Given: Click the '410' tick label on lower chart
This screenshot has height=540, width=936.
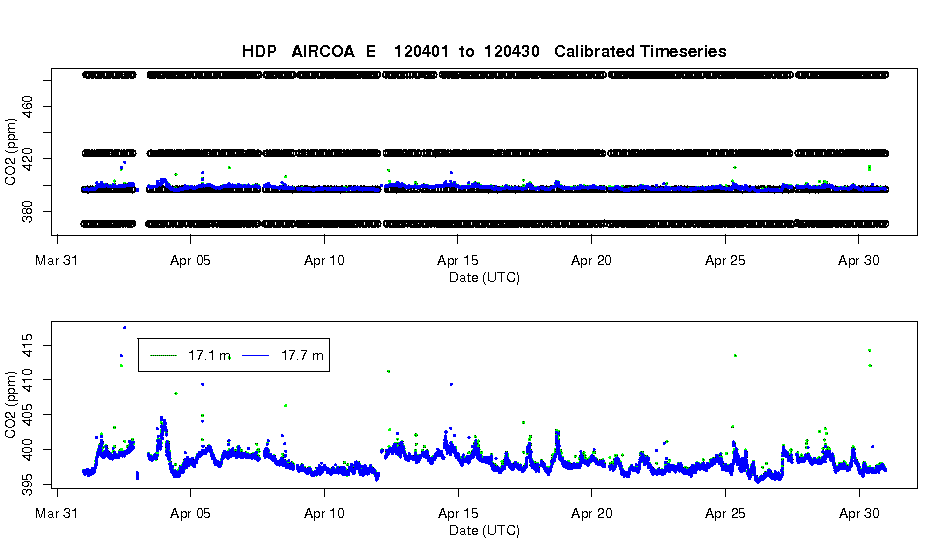Looking at the screenshot, I should pos(27,380).
